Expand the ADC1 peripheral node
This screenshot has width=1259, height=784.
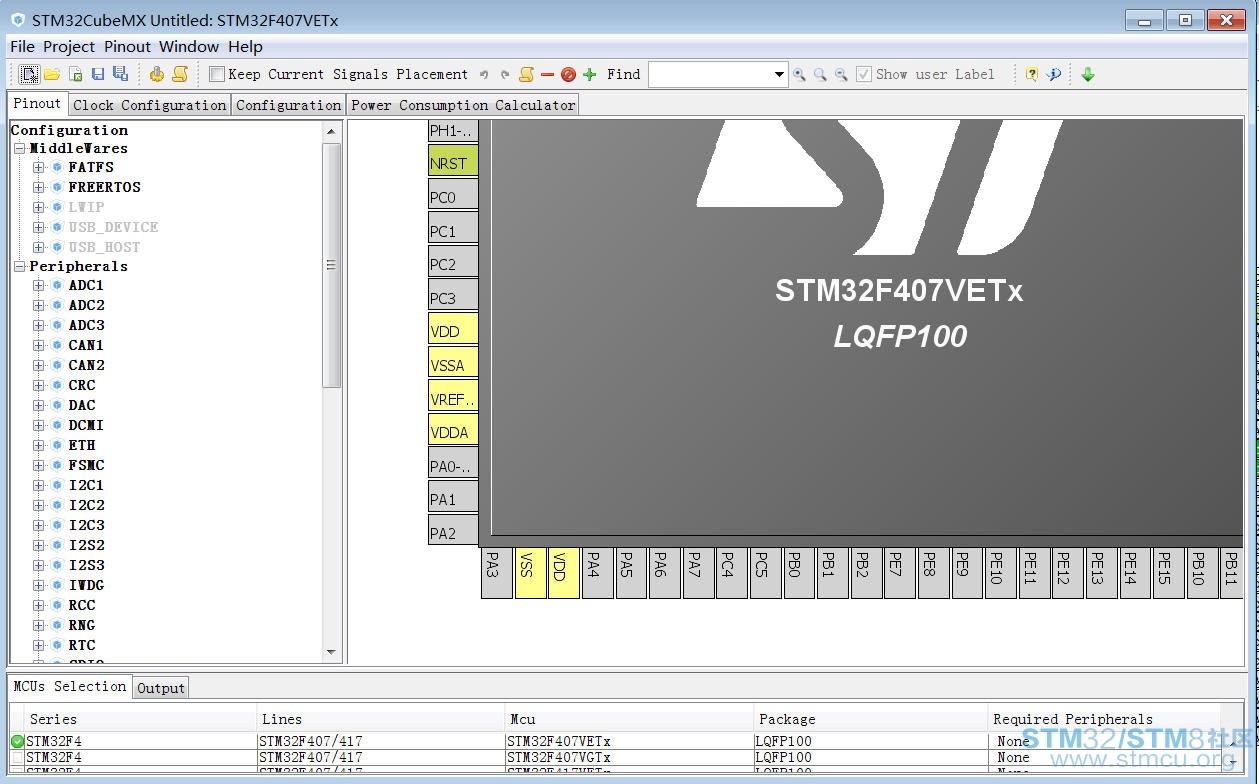coord(38,285)
